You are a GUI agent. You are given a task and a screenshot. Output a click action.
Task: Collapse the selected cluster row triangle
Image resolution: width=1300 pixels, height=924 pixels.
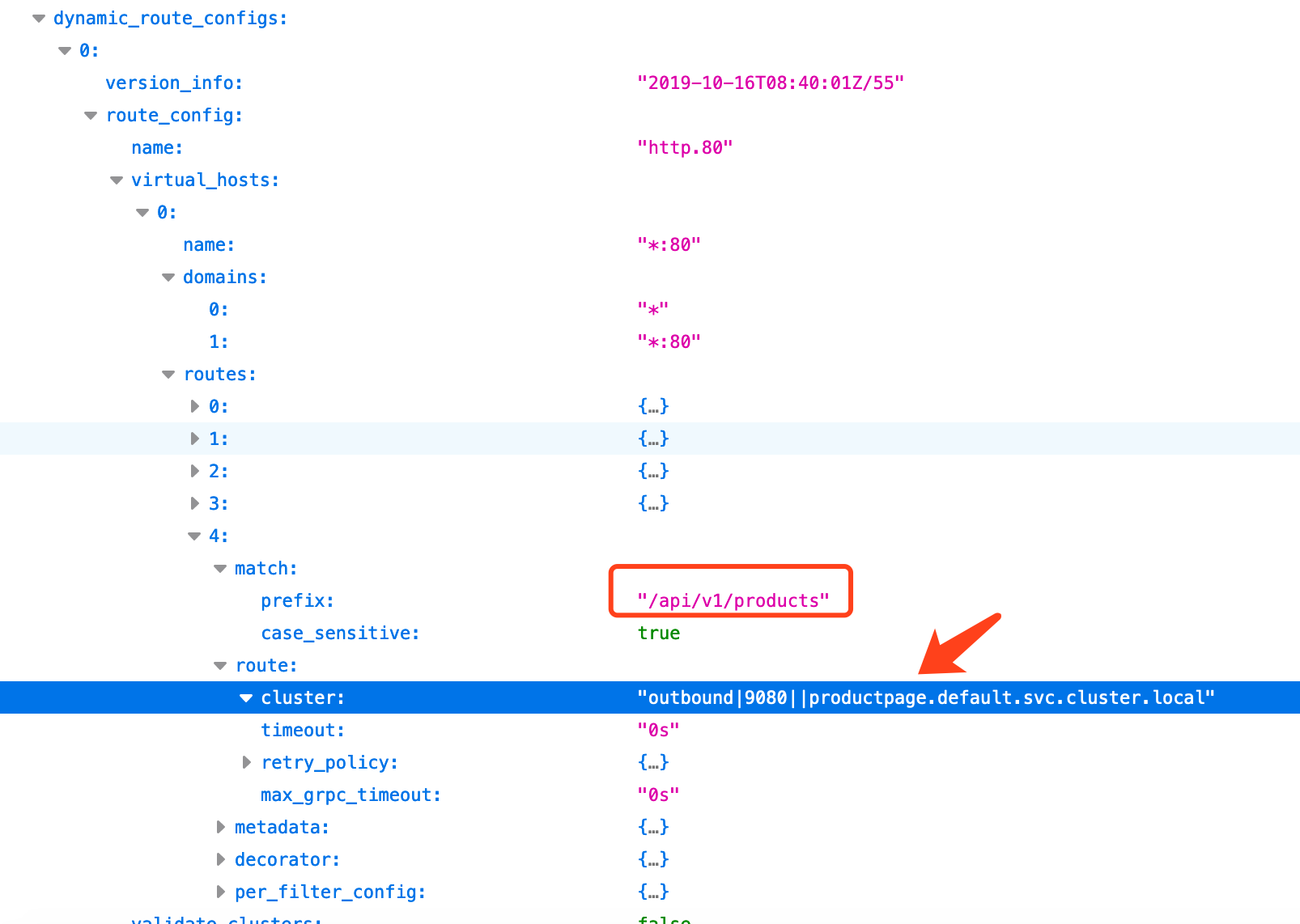click(246, 698)
